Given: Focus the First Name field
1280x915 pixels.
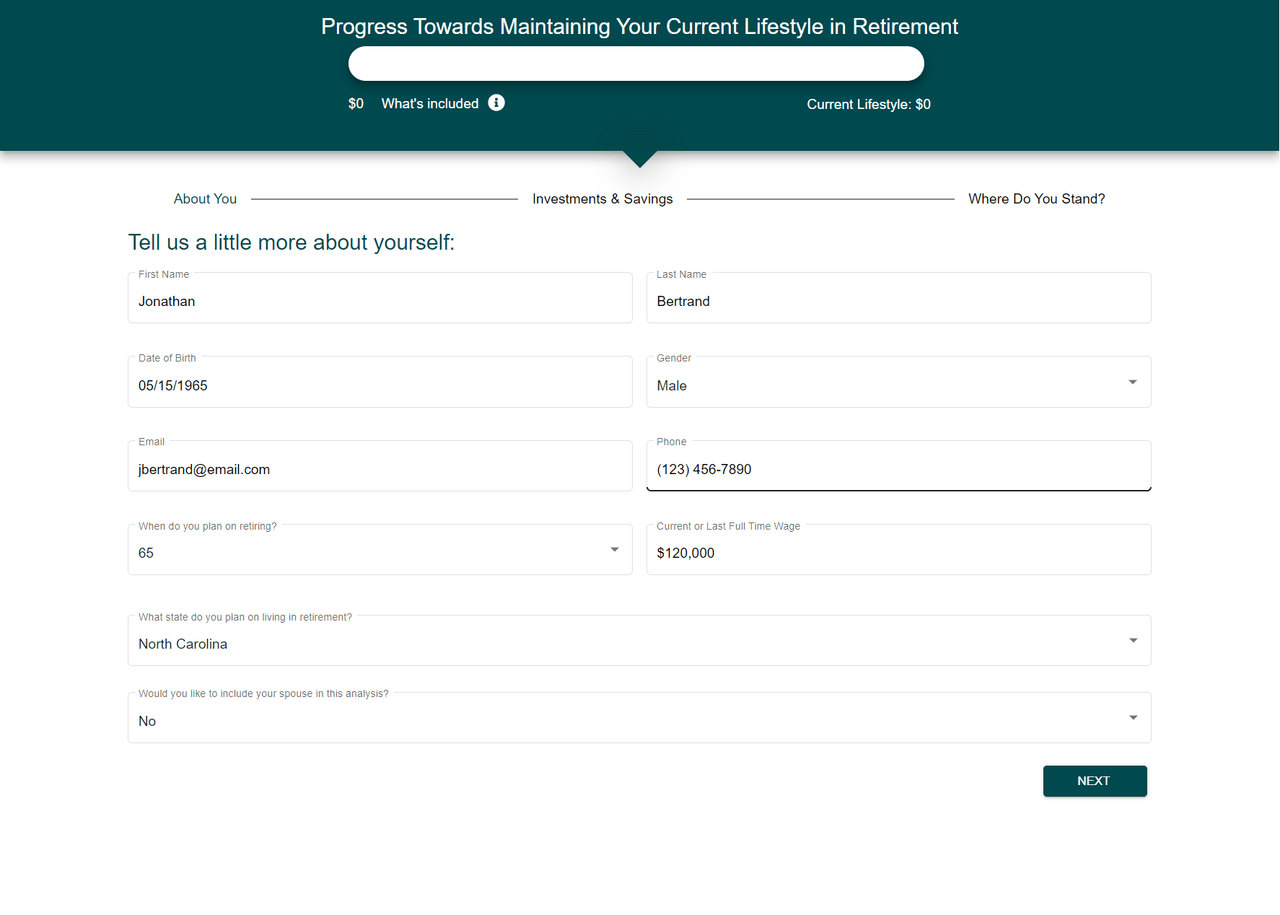Looking at the screenshot, I should tap(380, 298).
